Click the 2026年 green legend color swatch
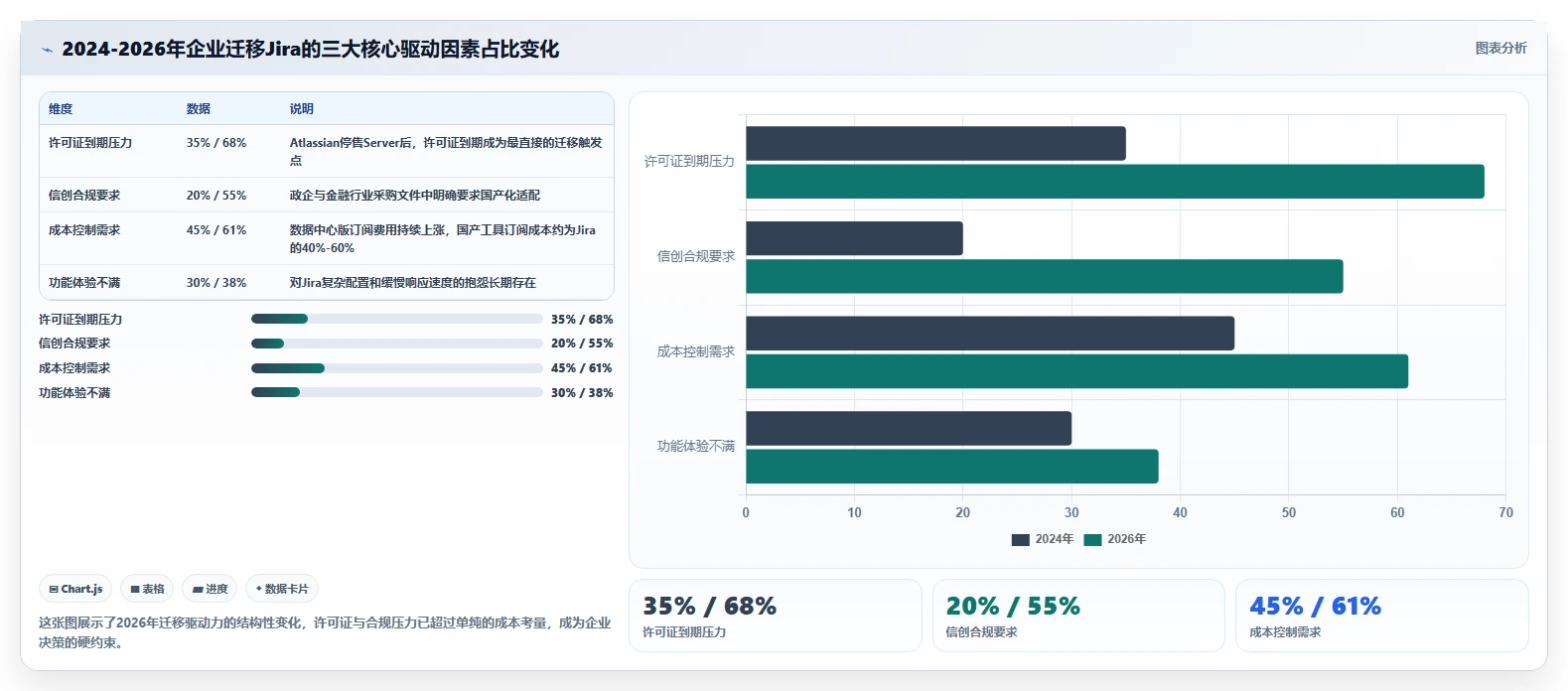The image size is (1568, 691). point(1092,540)
